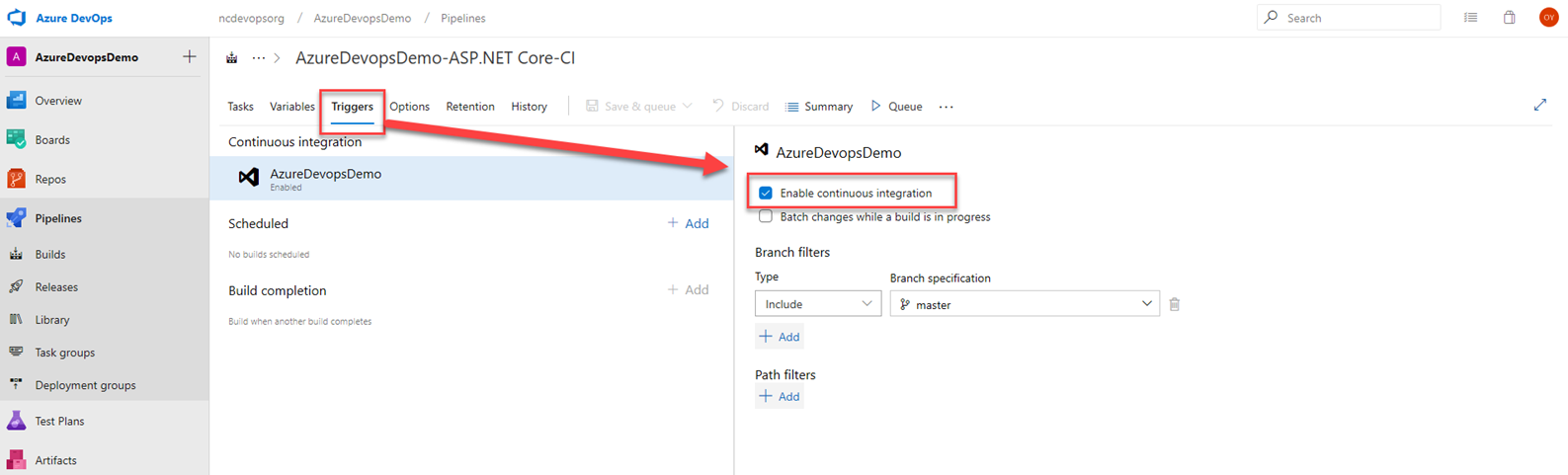Viewport: 1568px width, 475px height.
Task: Switch to the Variables tab
Action: (x=292, y=107)
